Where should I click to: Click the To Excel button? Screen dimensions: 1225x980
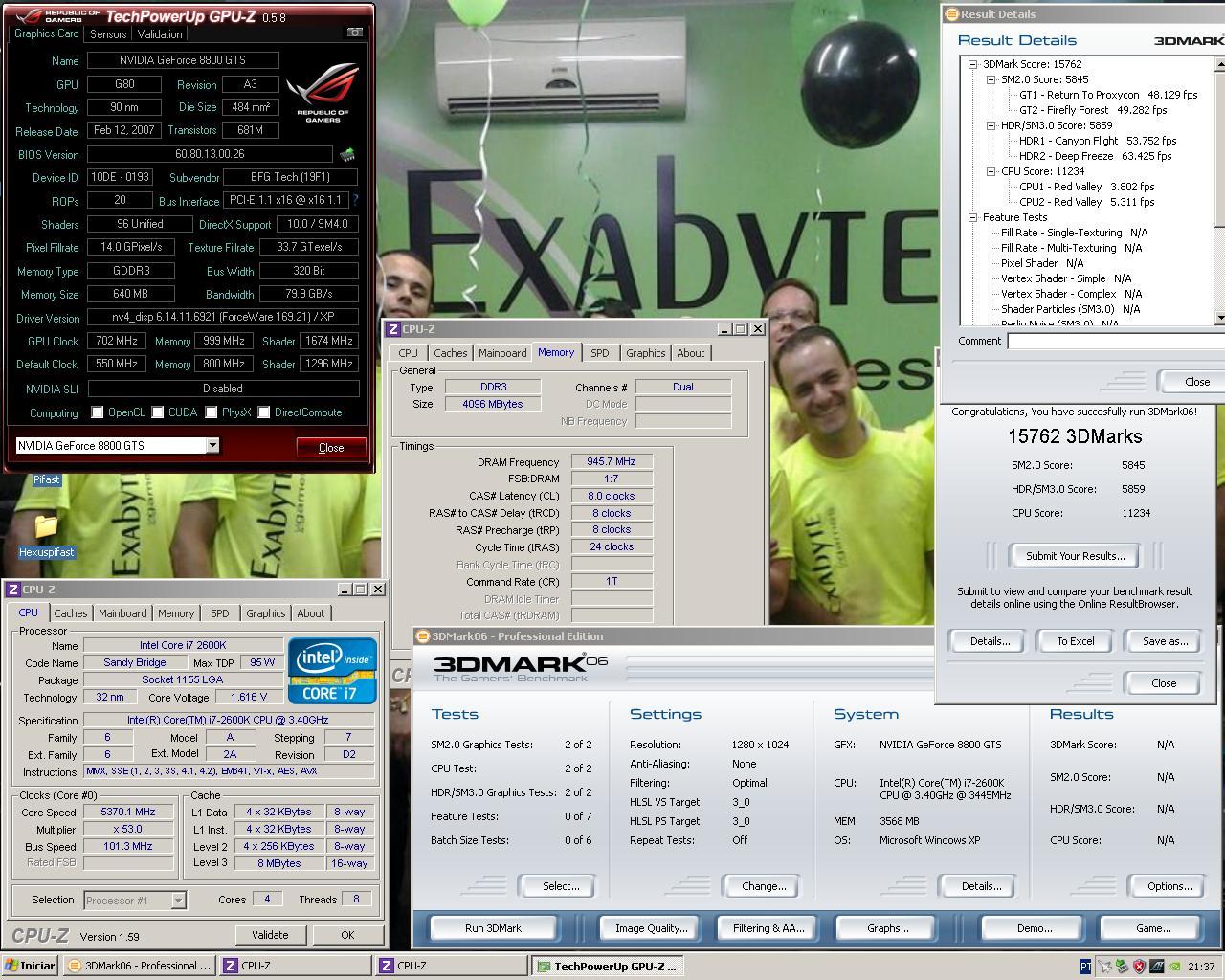(1075, 641)
